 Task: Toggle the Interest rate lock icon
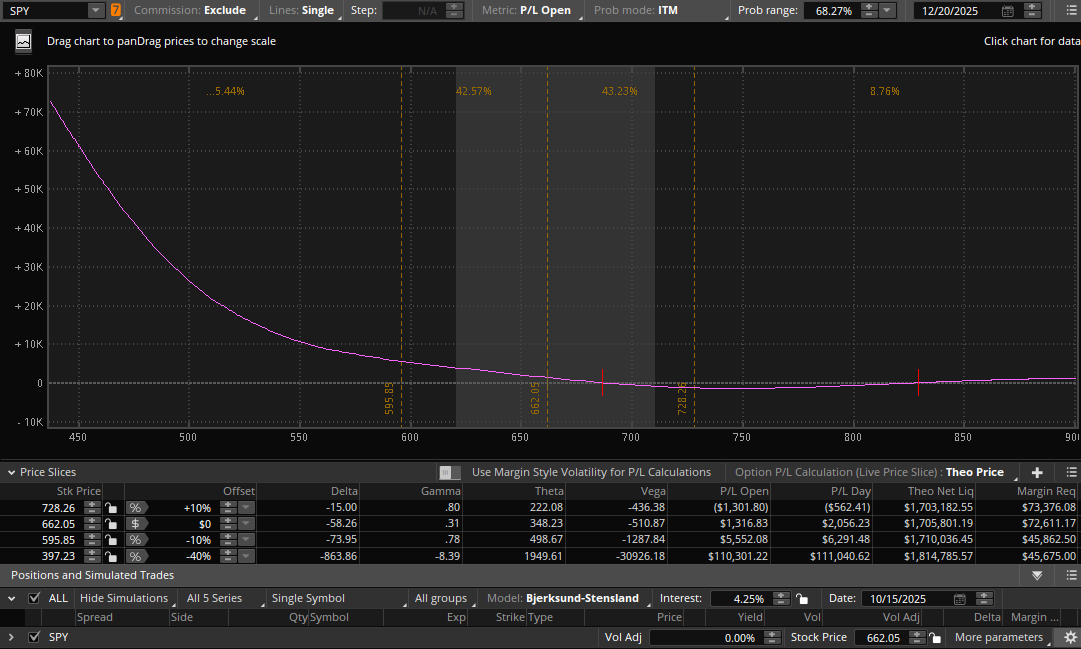802,599
